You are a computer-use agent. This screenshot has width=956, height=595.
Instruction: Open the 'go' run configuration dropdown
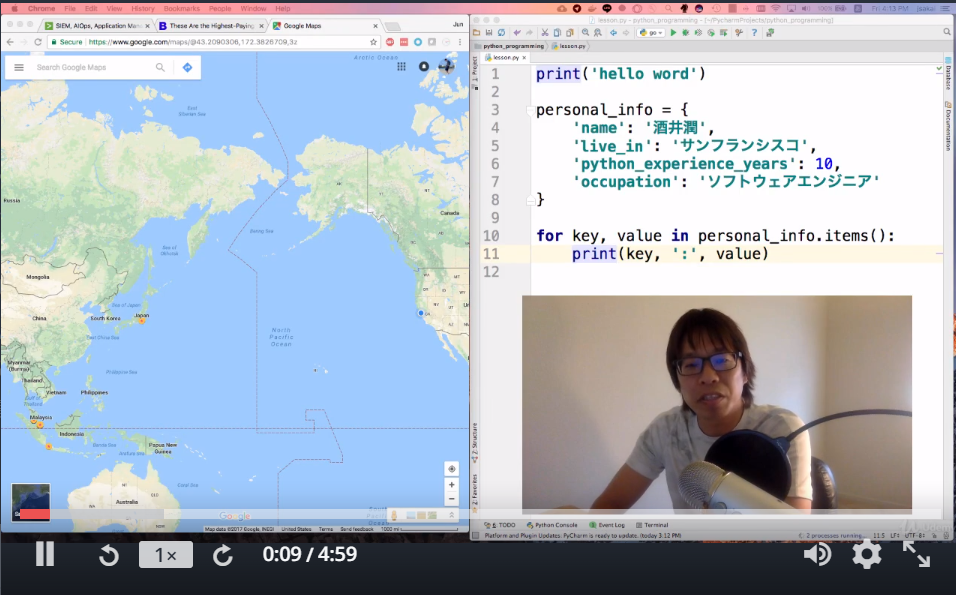click(x=650, y=33)
